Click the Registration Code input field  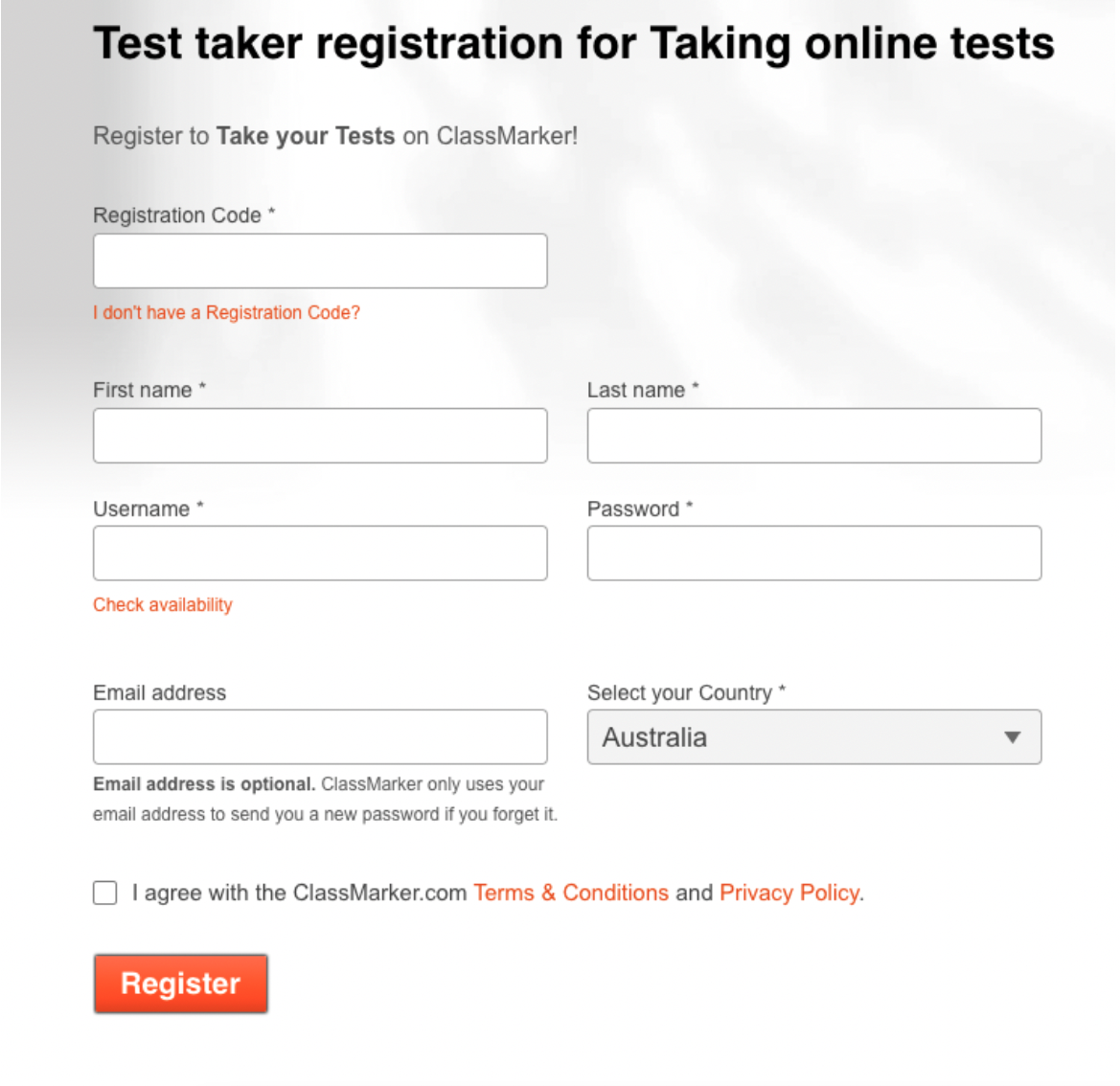click(320, 260)
